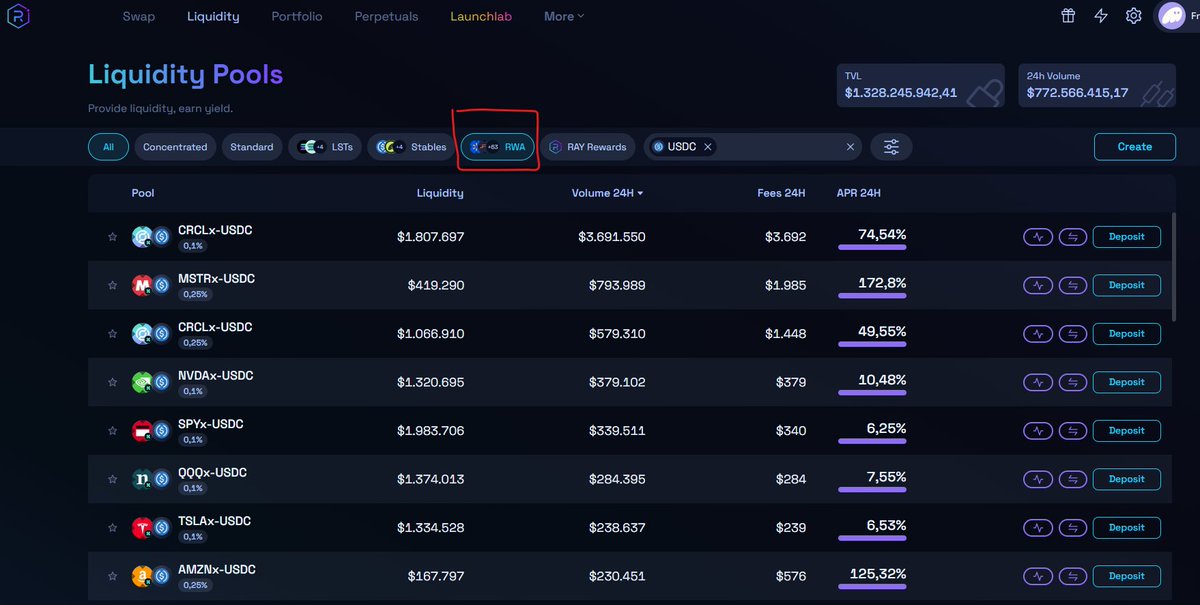Deposit into SPYx-USDC pool
Image resolution: width=1200 pixels, height=605 pixels.
(x=1127, y=431)
